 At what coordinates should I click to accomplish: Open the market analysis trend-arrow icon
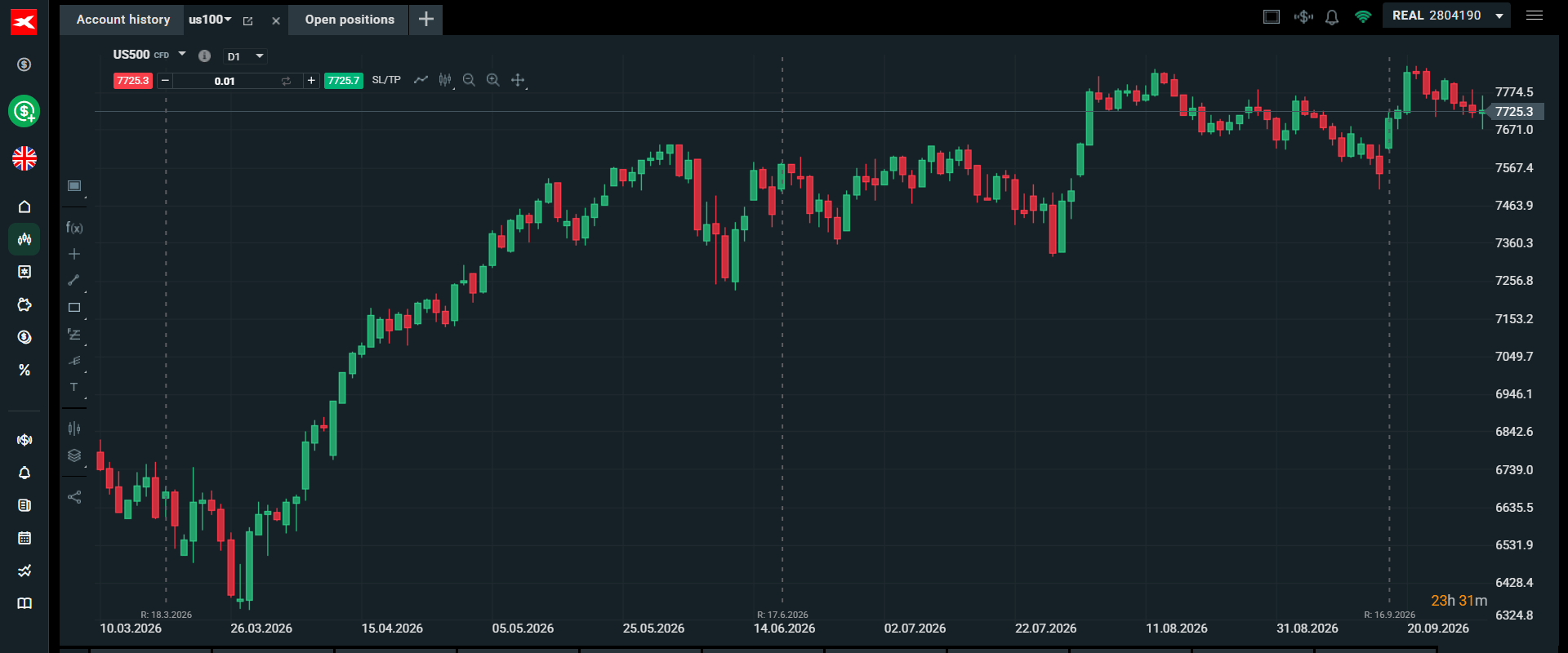point(24,571)
